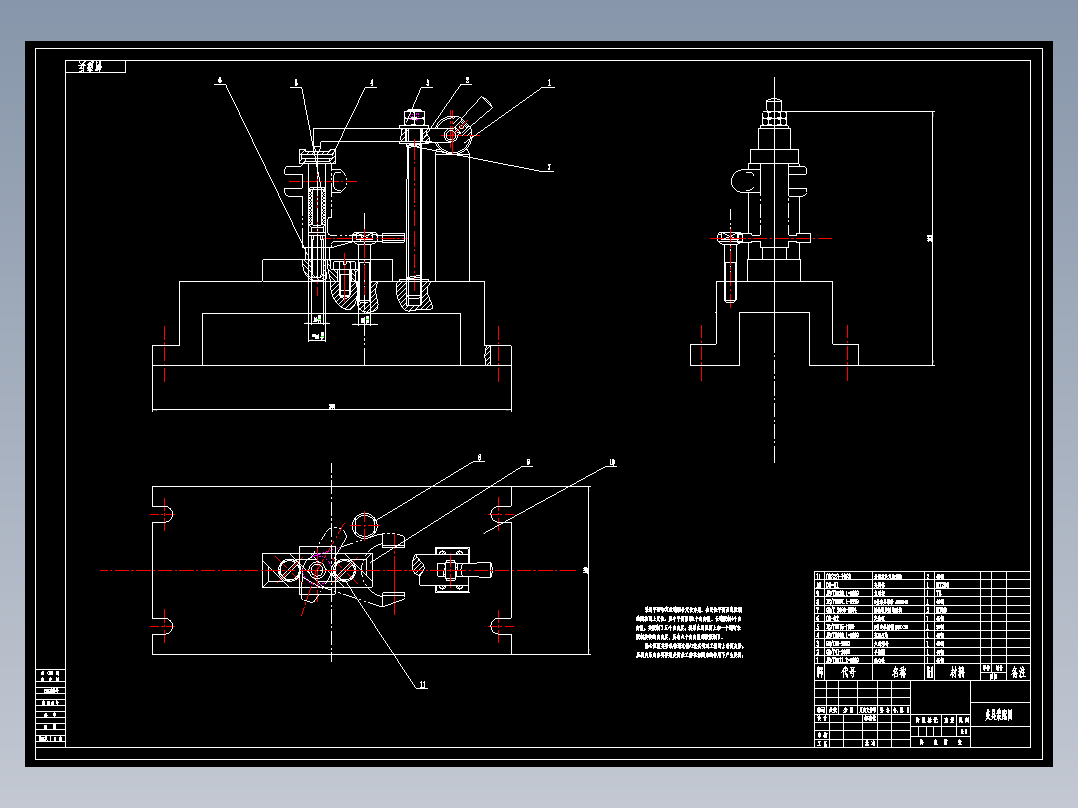Select part balloon number 9 in top view
Screen dimensions: 1078x808
[x=528, y=462]
